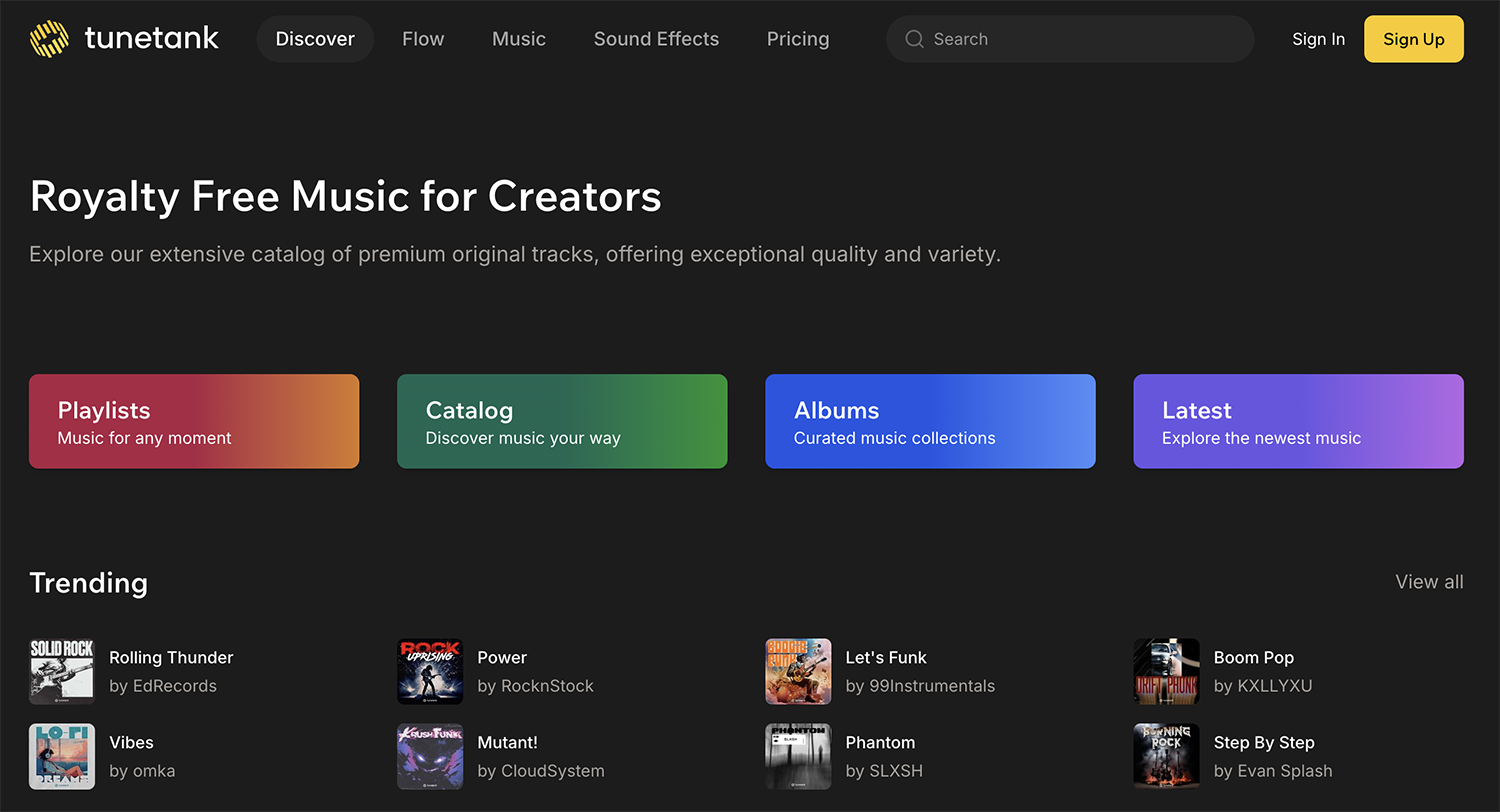
Task: Open the Rolling Thunder track title
Action: click(x=171, y=657)
